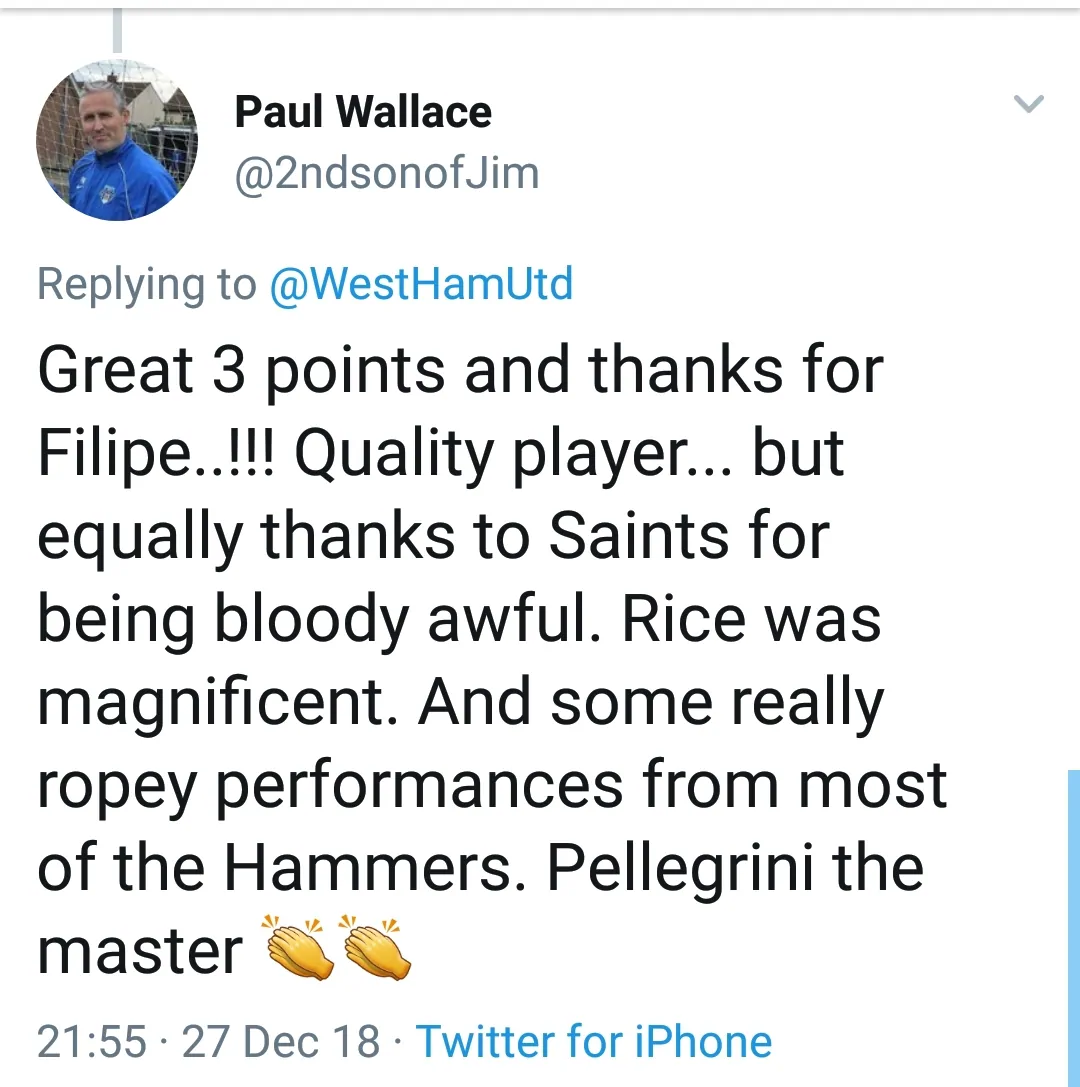Click the display name Paul Wallace
The height and width of the screenshot is (1087, 1080).
click(x=363, y=113)
